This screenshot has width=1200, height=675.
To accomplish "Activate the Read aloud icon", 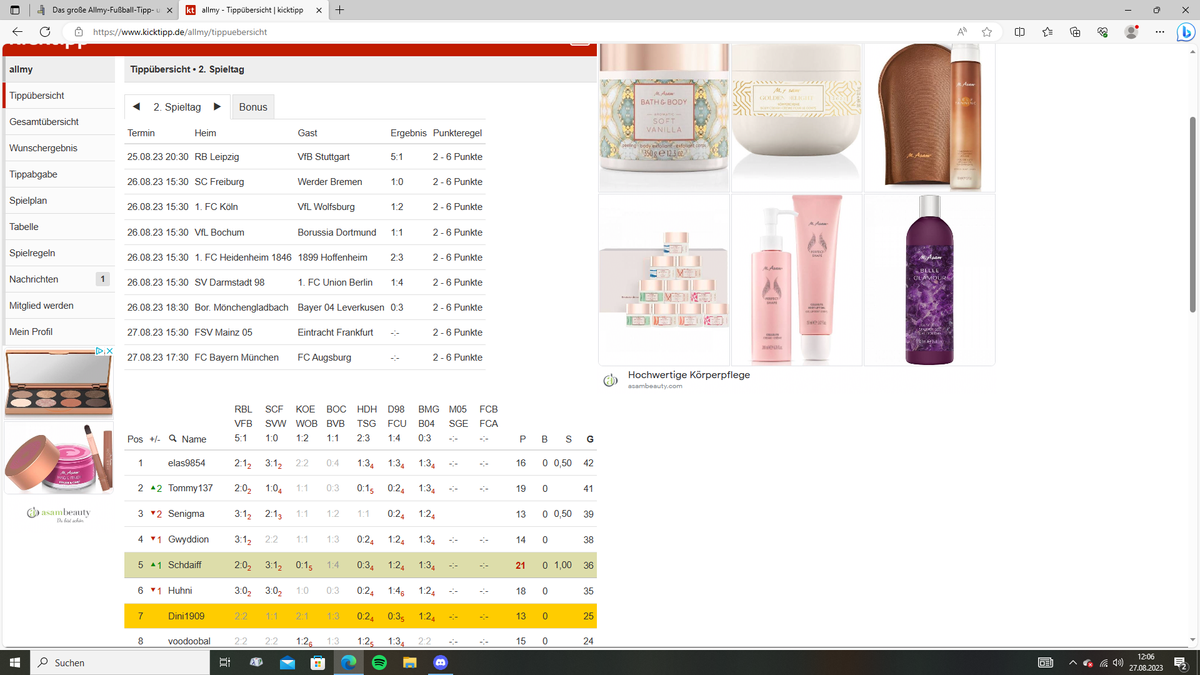I will pyautogui.click(x=962, y=32).
